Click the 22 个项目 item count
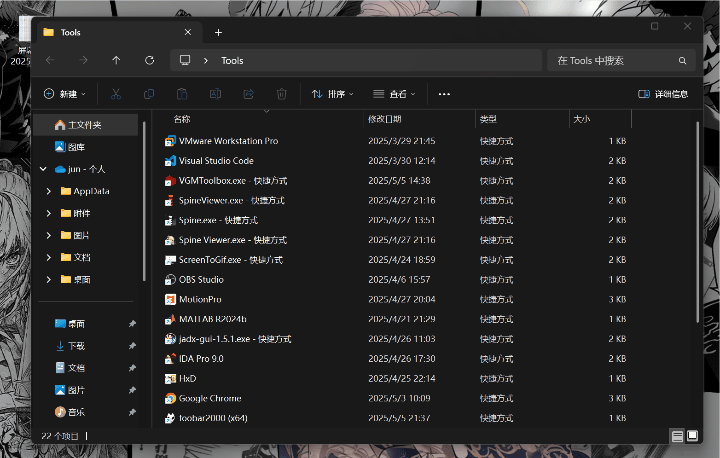 pyautogui.click(x=60, y=436)
